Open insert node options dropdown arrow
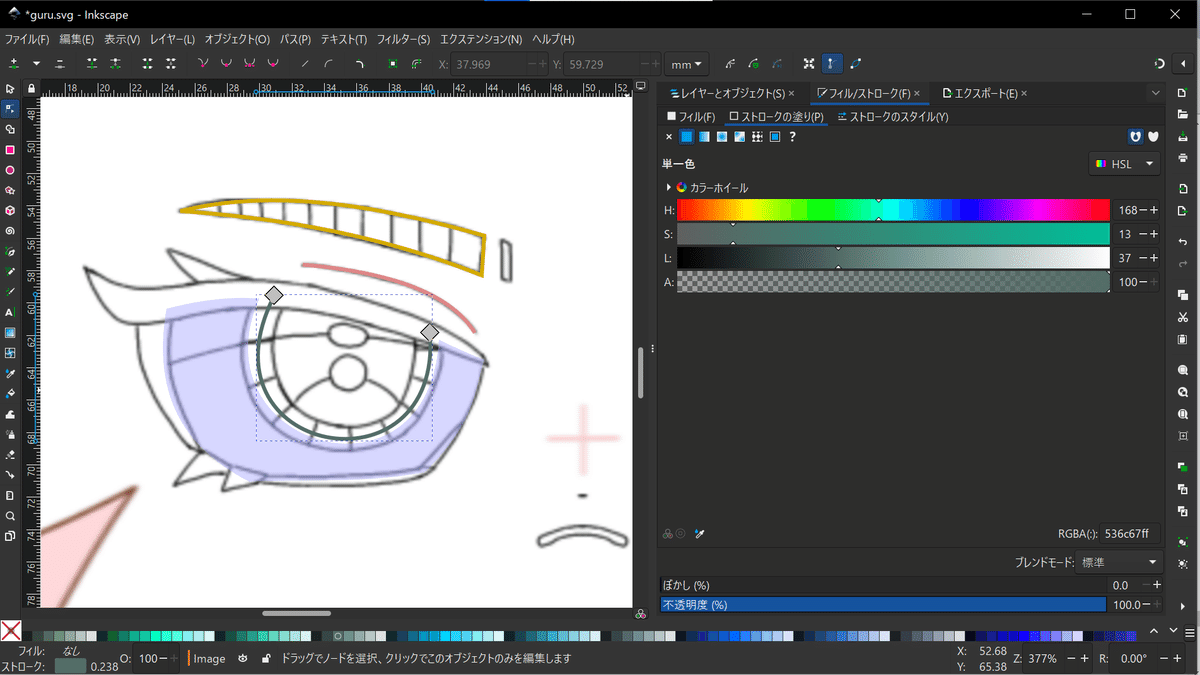 pos(37,63)
